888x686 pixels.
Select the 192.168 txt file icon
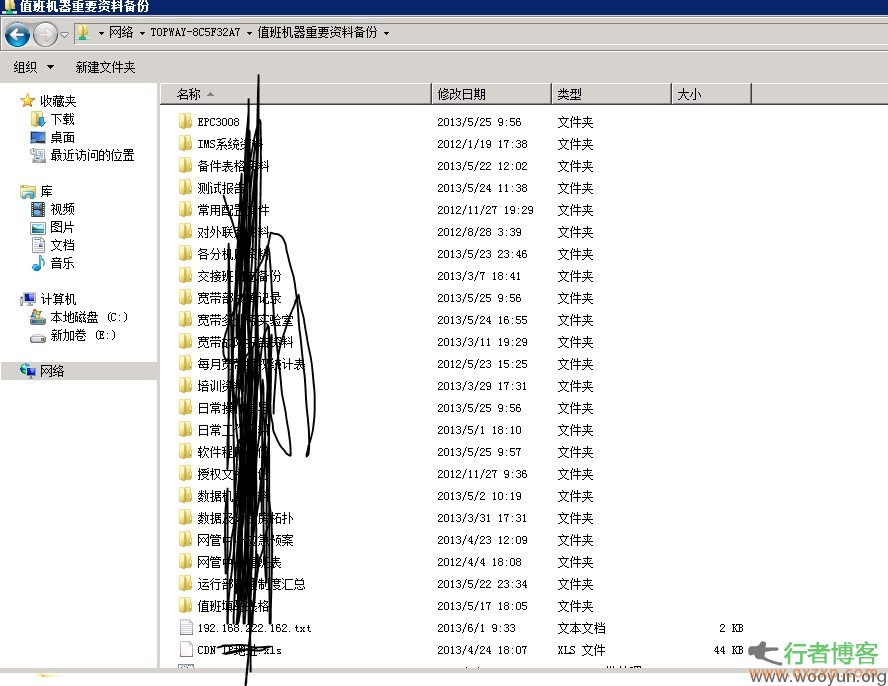pos(186,627)
